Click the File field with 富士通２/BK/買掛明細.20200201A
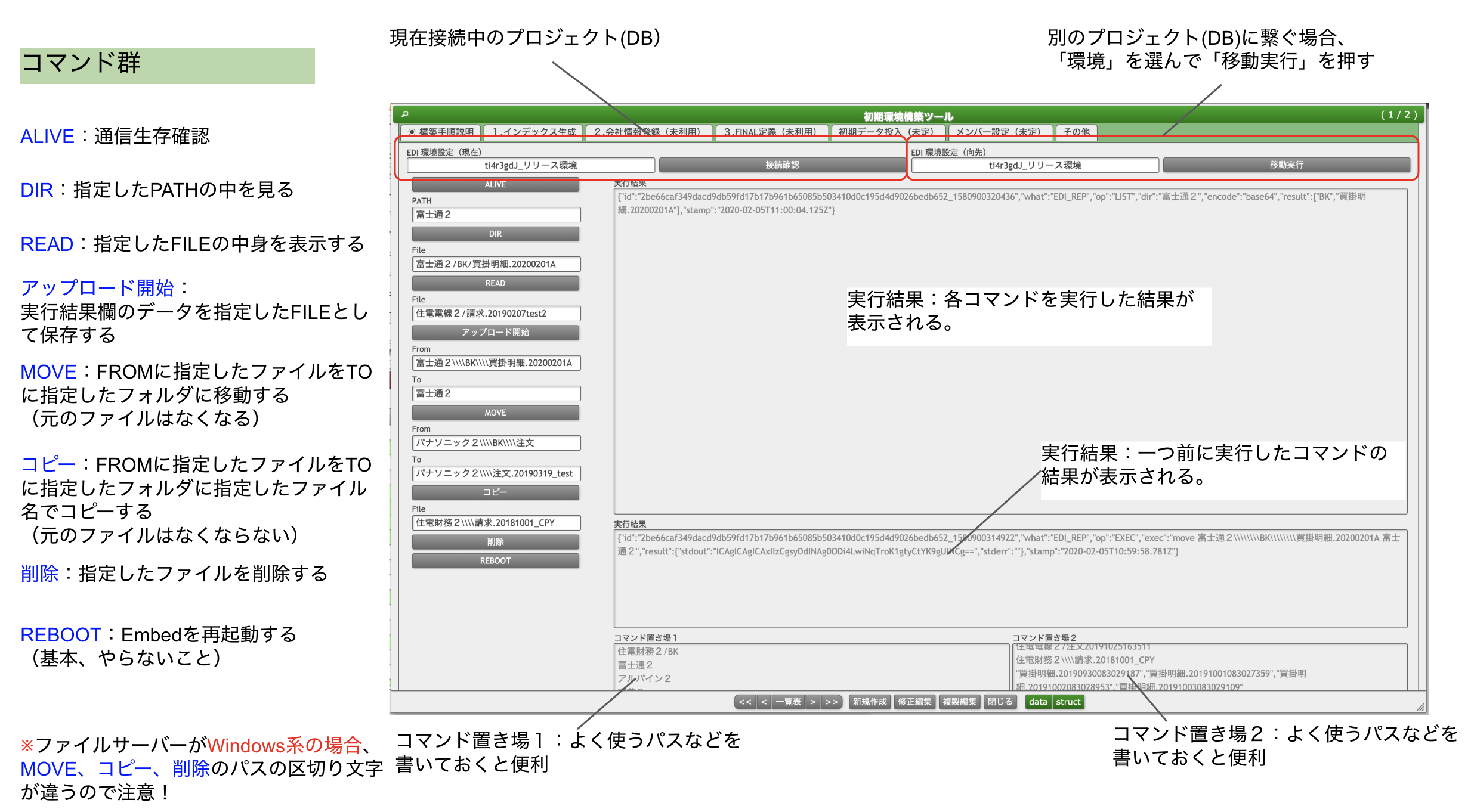This screenshot has height=812, width=1471. (x=496, y=264)
